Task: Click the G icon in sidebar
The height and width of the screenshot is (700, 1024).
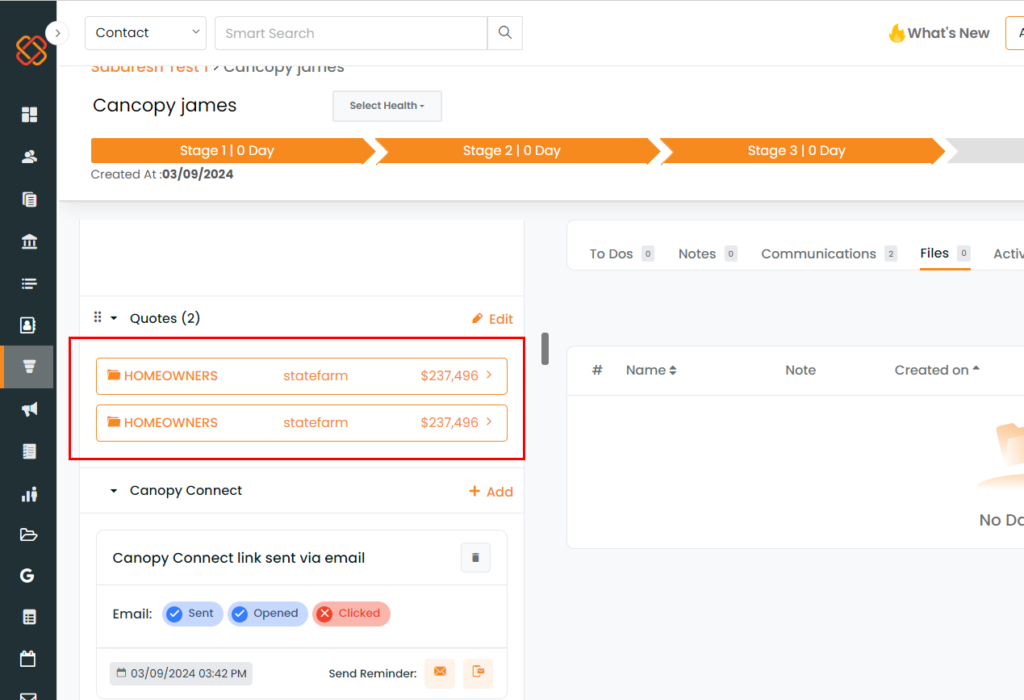Action: (27, 575)
